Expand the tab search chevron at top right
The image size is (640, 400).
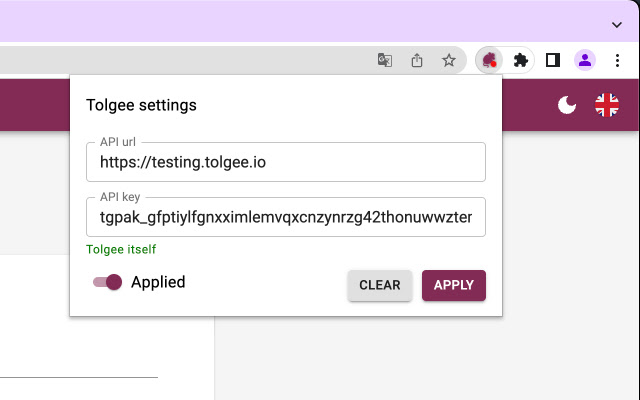point(617,25)
